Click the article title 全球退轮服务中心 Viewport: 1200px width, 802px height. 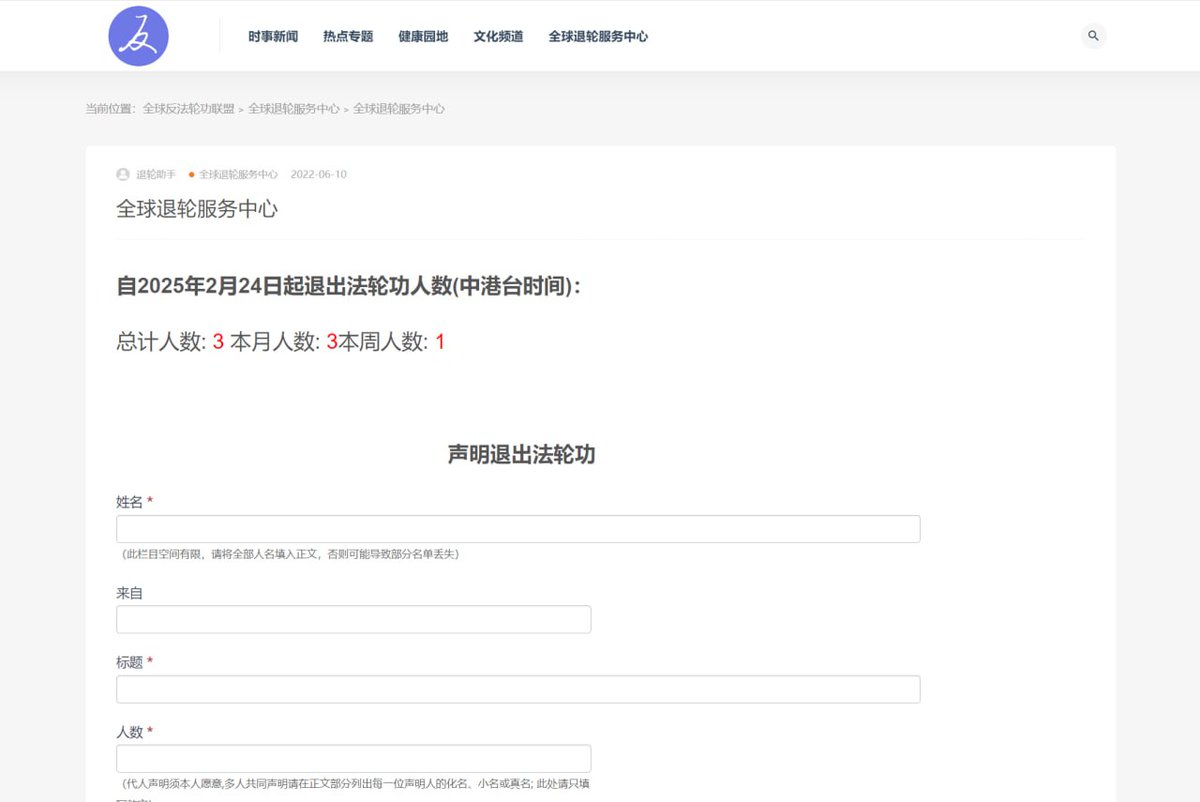pos(198,210)
